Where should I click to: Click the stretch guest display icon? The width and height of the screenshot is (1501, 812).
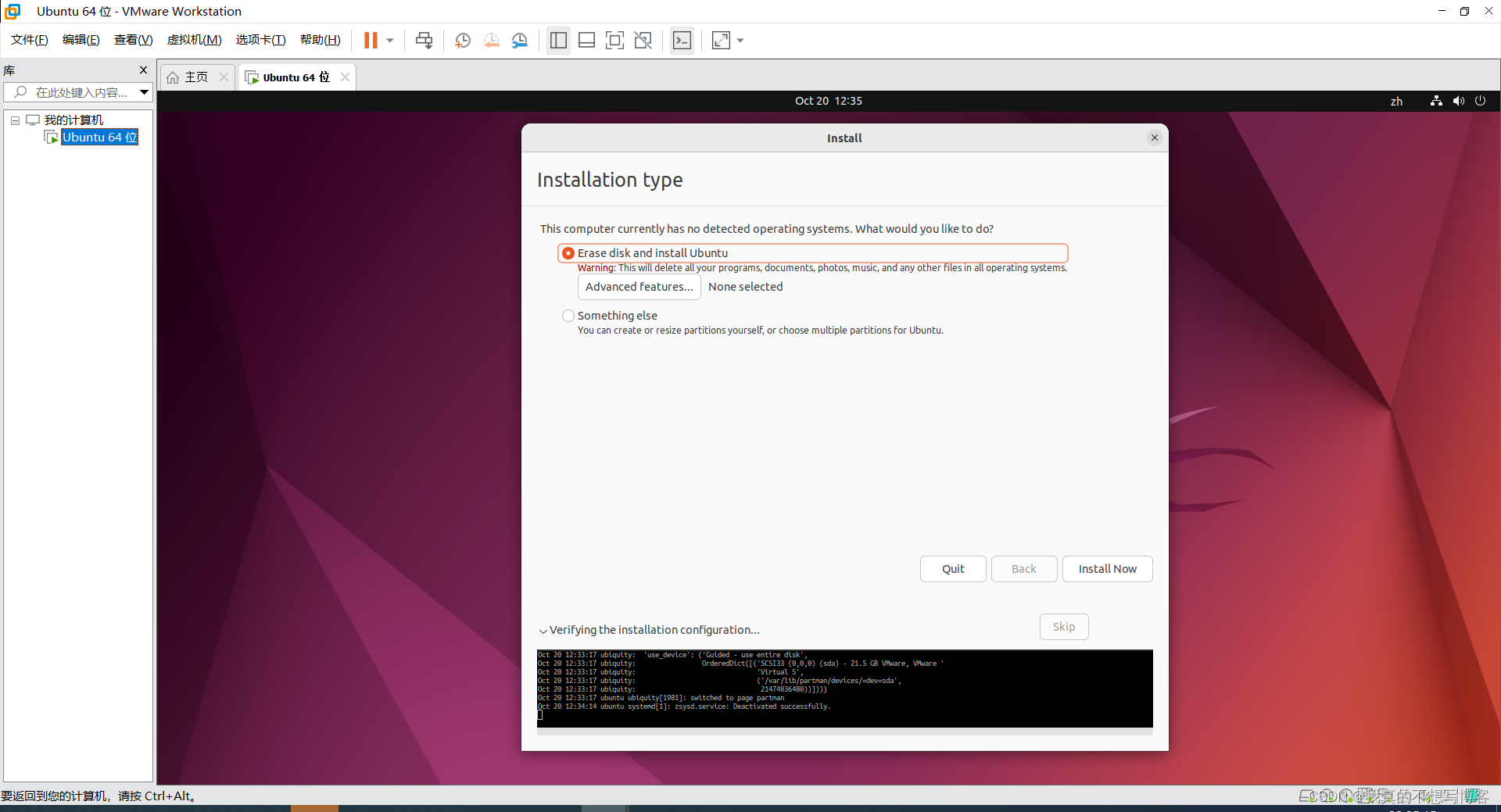721,40
